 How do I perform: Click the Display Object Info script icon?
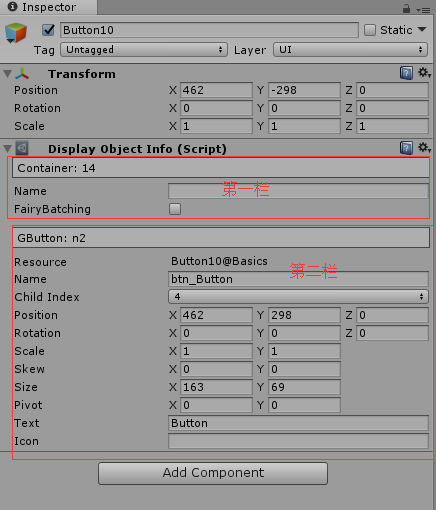click(22, 148)
